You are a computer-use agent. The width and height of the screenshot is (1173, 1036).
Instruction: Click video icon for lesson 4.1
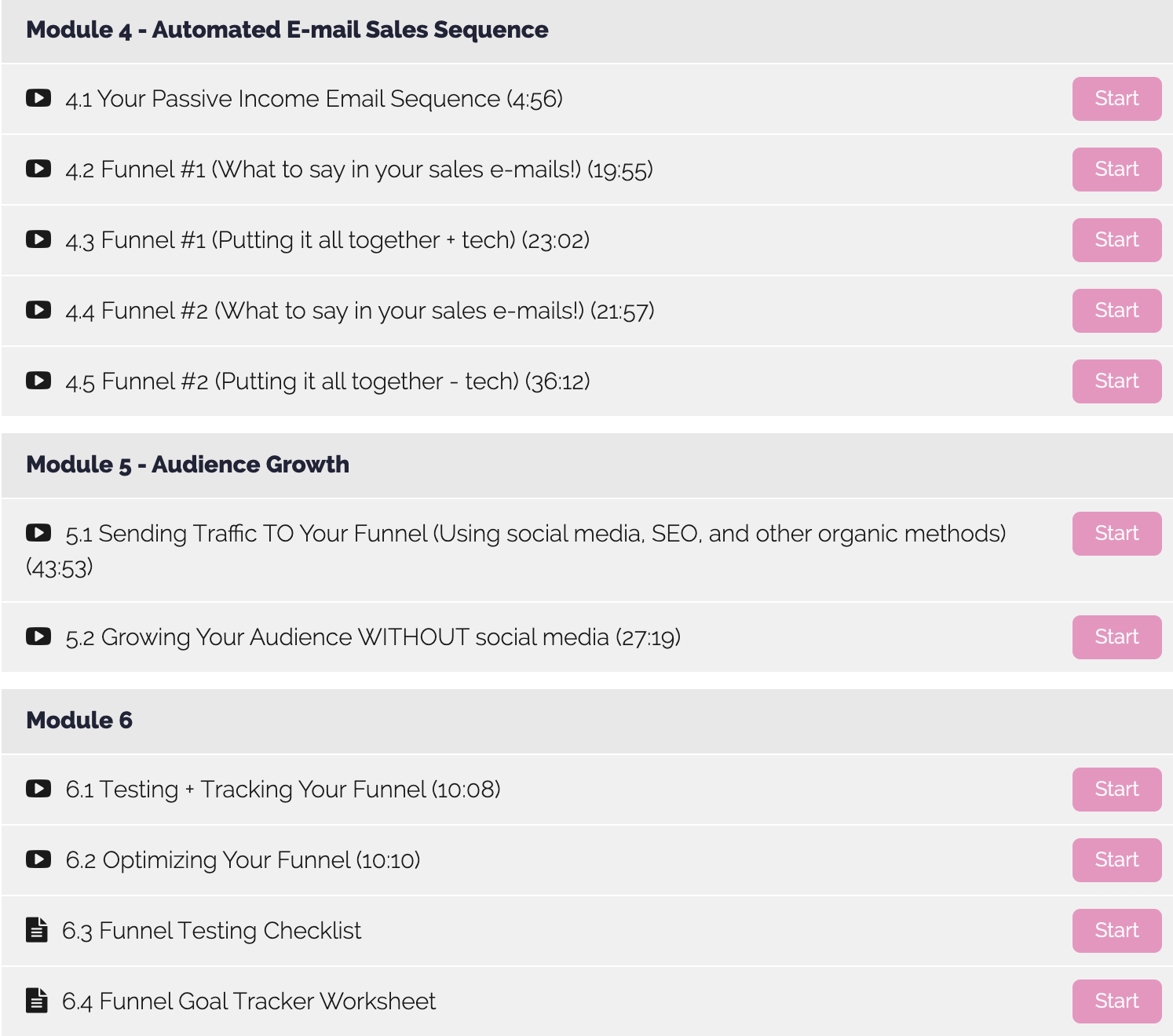(x=38, y=98)
